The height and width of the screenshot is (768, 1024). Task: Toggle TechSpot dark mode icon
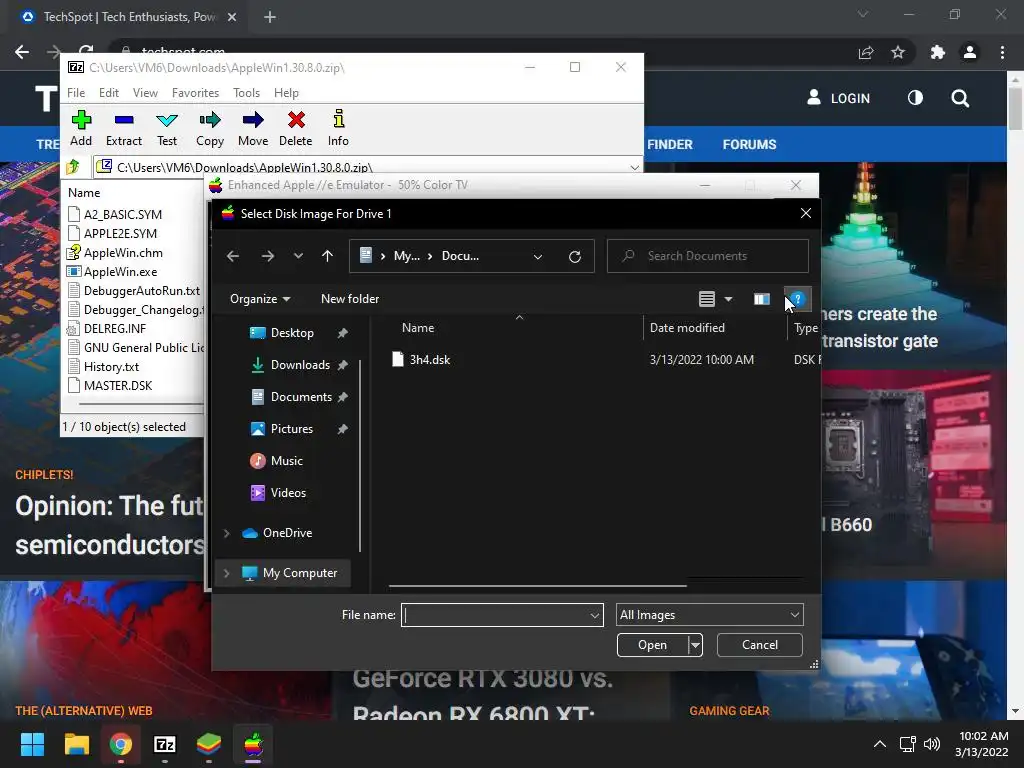915,98
